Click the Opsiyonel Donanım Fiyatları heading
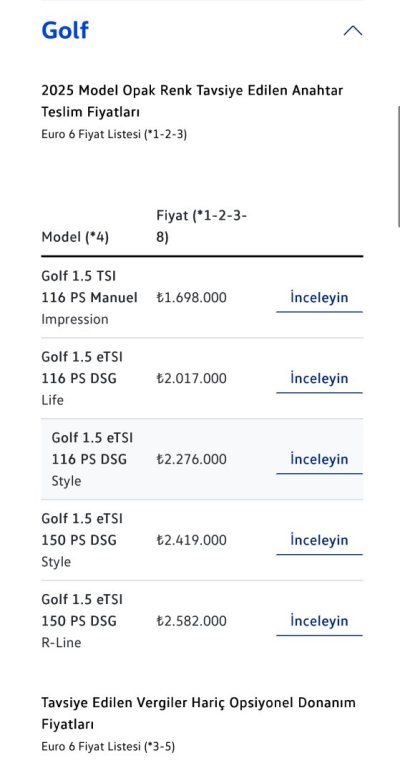 [x=198, y=713]
